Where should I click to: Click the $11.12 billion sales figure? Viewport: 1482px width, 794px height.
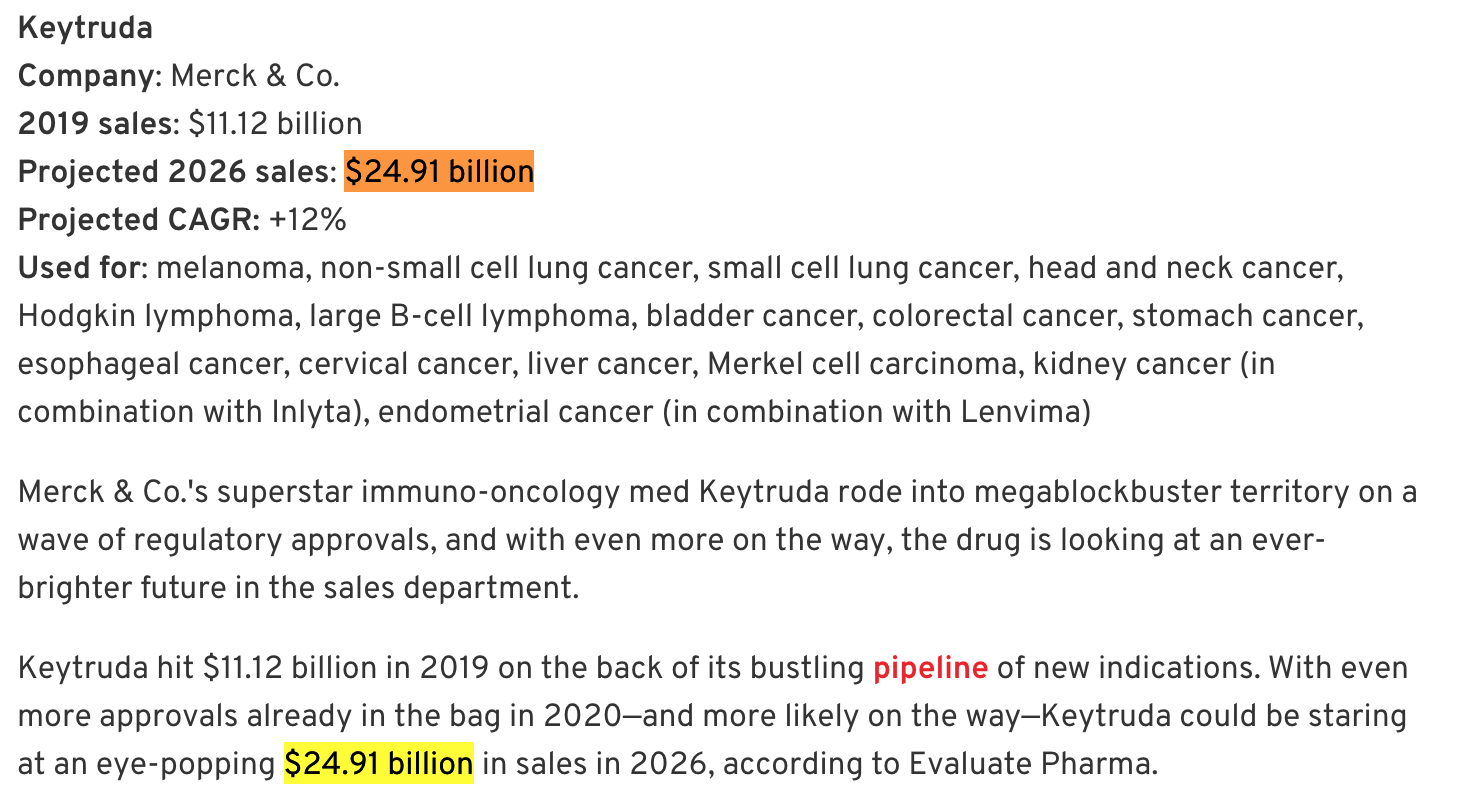pyautogui.click(x=275, y=124)
